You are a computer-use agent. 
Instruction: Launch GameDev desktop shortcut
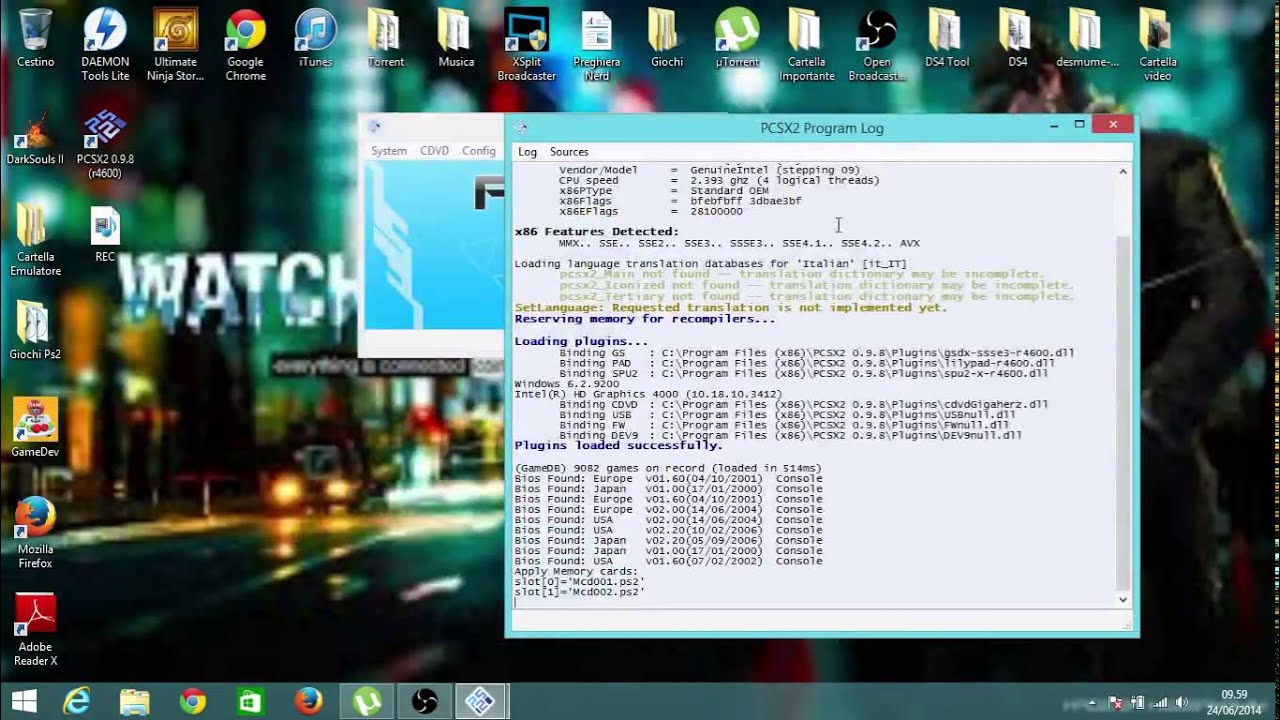(35, 428)
